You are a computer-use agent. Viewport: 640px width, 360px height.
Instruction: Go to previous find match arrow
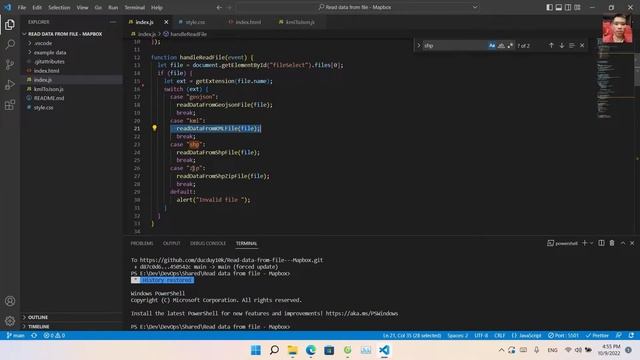551,45
